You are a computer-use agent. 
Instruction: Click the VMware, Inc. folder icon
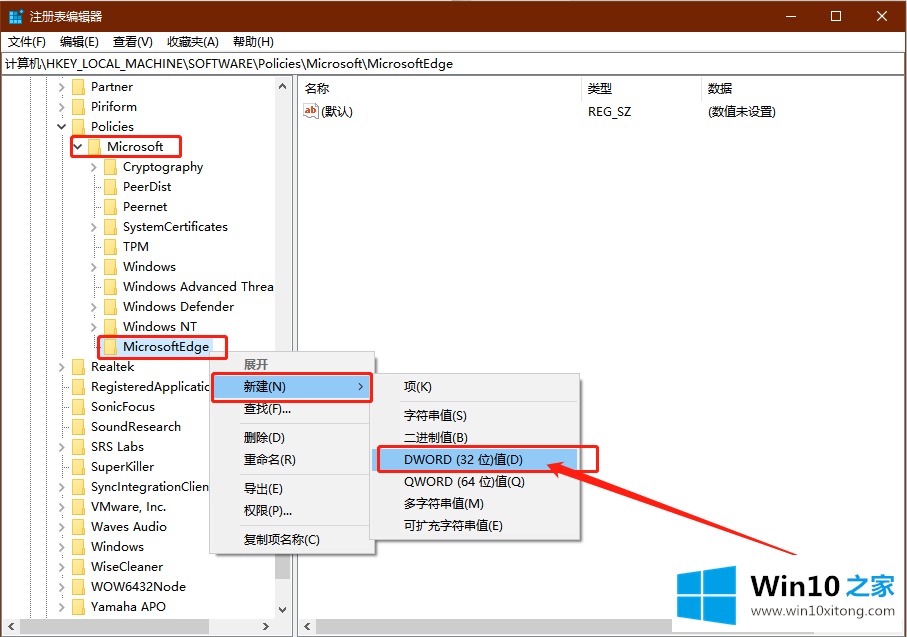point(78,507)
